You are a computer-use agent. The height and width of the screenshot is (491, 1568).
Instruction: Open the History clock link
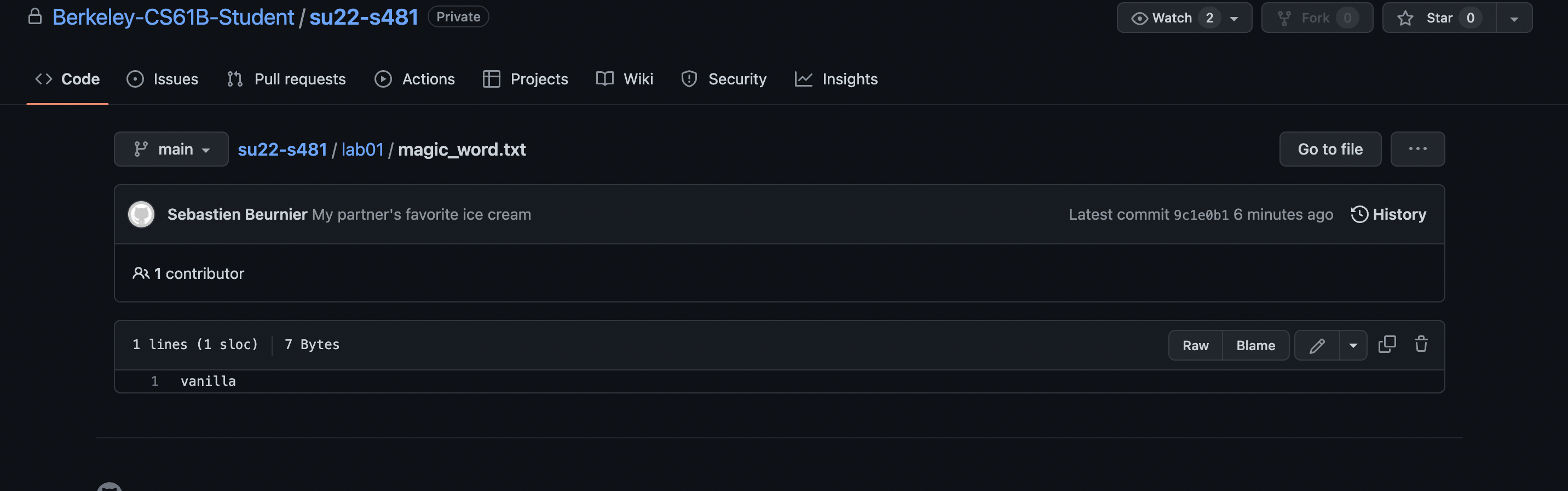click(x=1388, y=214)
